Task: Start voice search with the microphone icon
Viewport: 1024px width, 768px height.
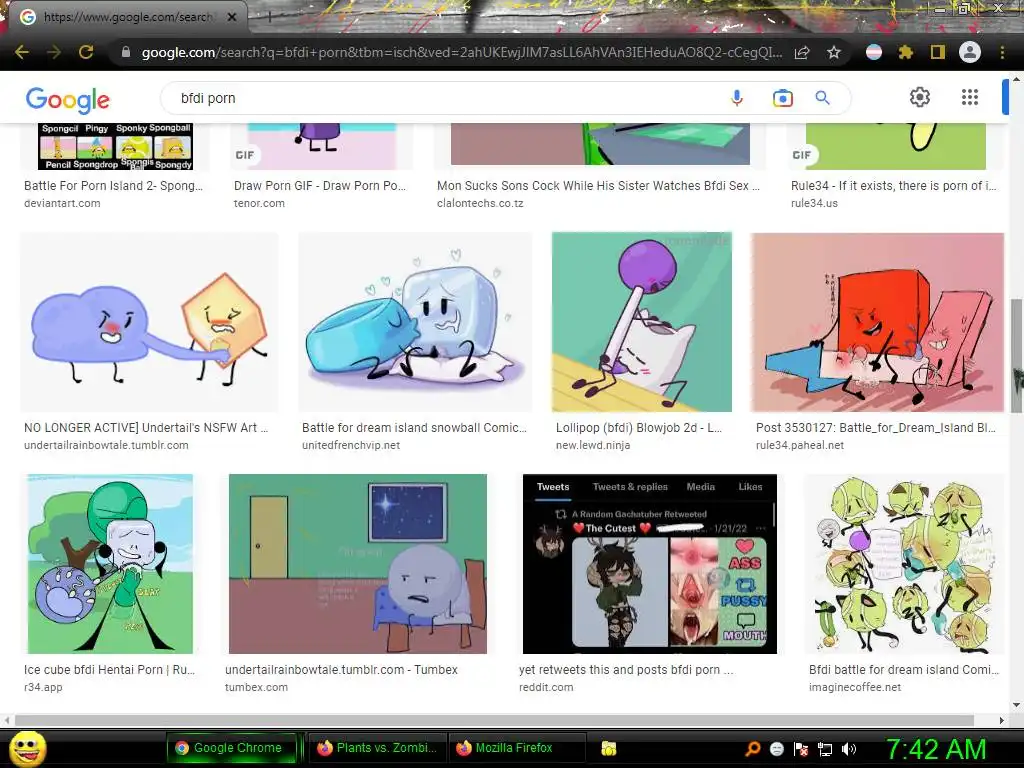Action: coord(737,98)
